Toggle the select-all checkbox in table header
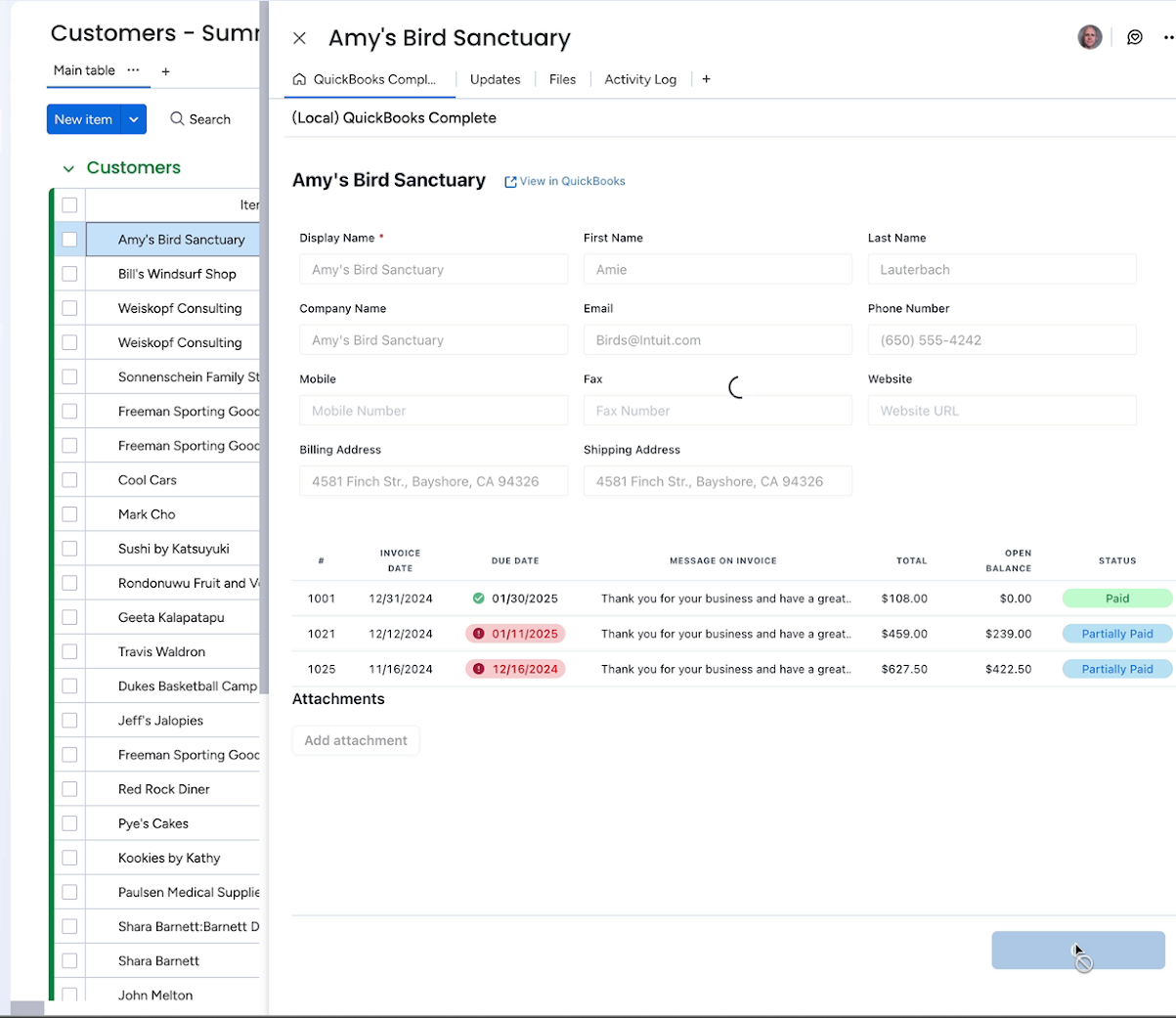This screenshot has width=1176, height=1018. (69, 204)
